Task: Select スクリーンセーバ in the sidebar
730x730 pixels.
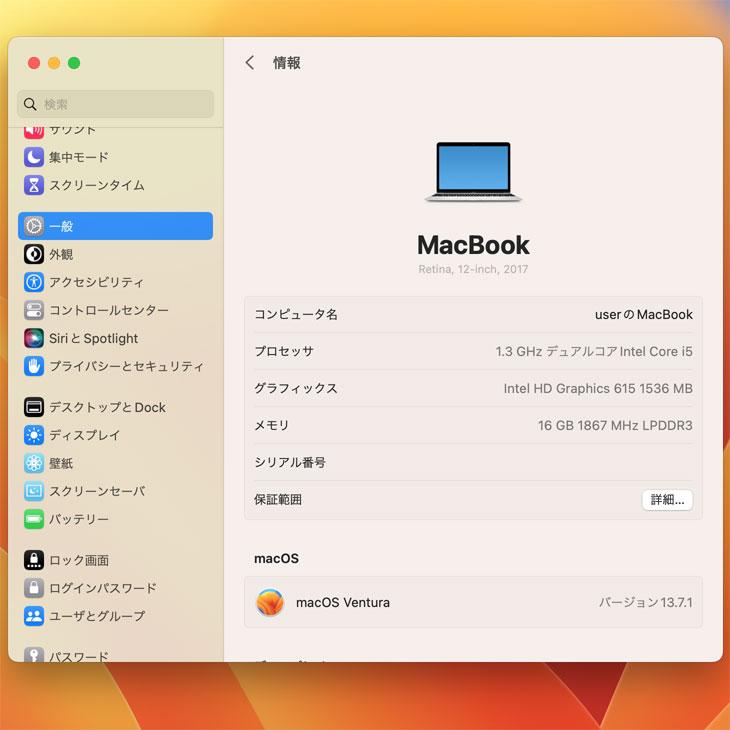Action: [x=97, y=491]
